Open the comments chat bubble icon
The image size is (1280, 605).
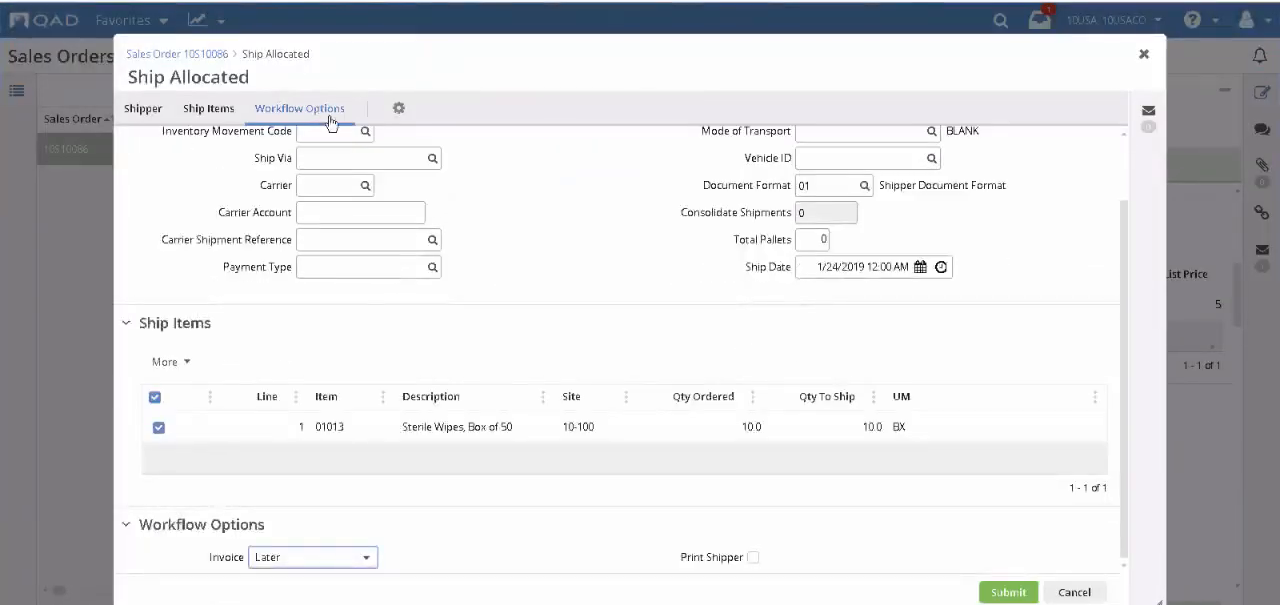(1262, 129)
